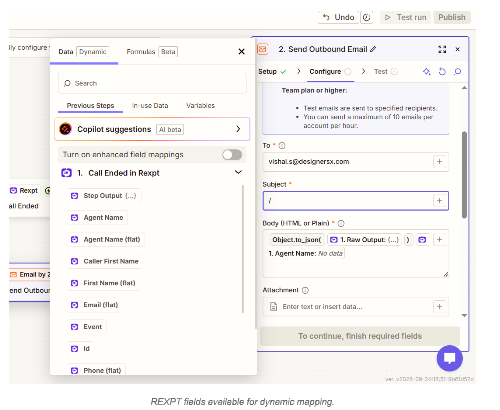Close the data mapping panel
Image resolution: width=500 pixels, height=410 pixels.
(x=242, y=51)
